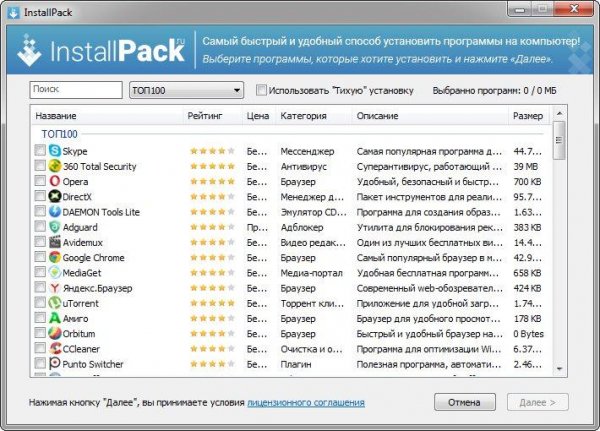This screenshot has height=431, width=600.
Task: Click the Google Chrome icon
Action: 55,257
